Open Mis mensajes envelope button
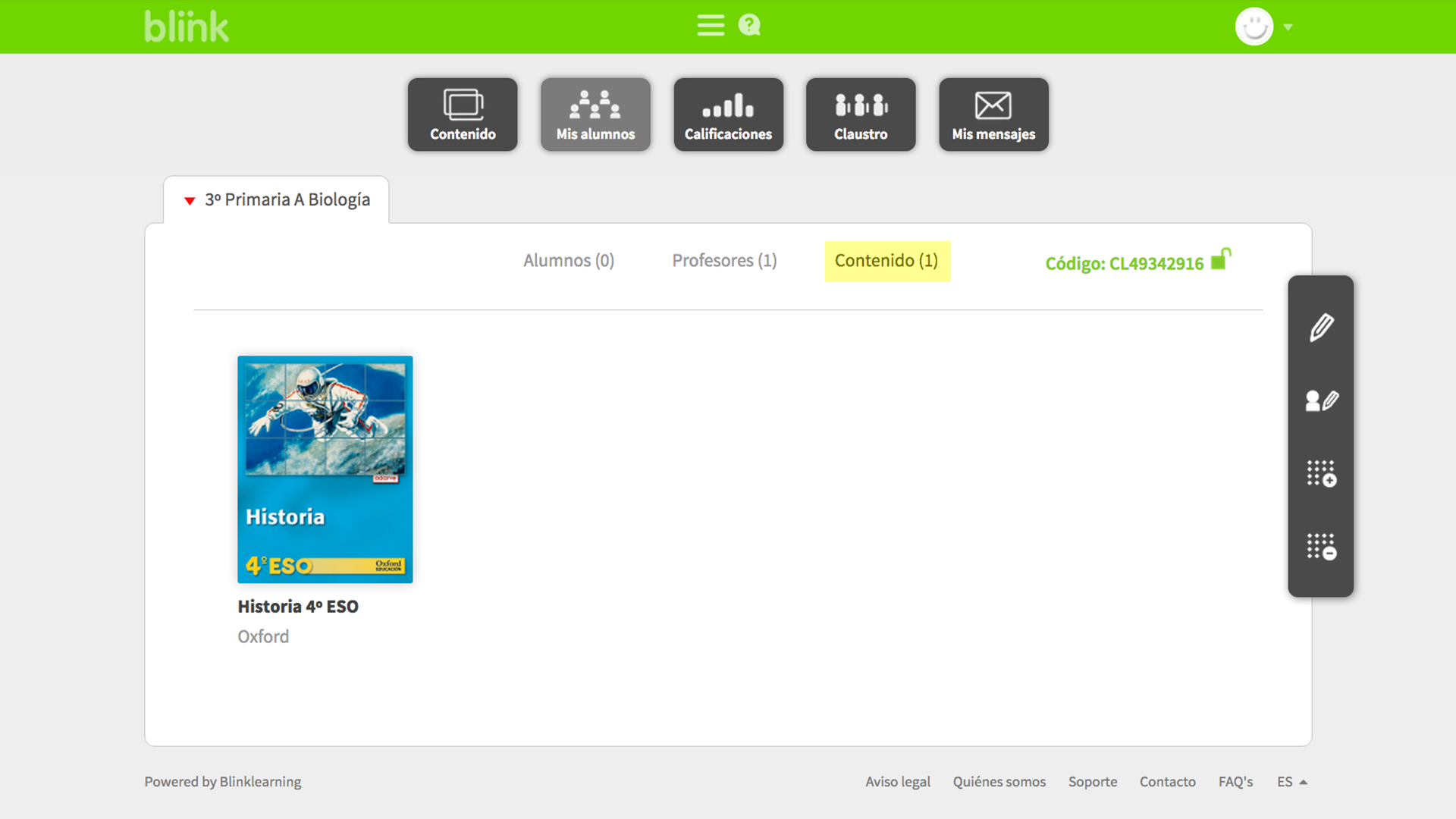The image size is (1456, 819). (993, 115)
